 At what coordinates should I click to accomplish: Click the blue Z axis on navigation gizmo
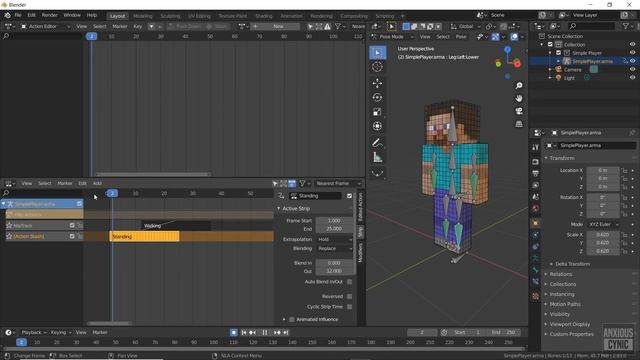pos(507,50)
